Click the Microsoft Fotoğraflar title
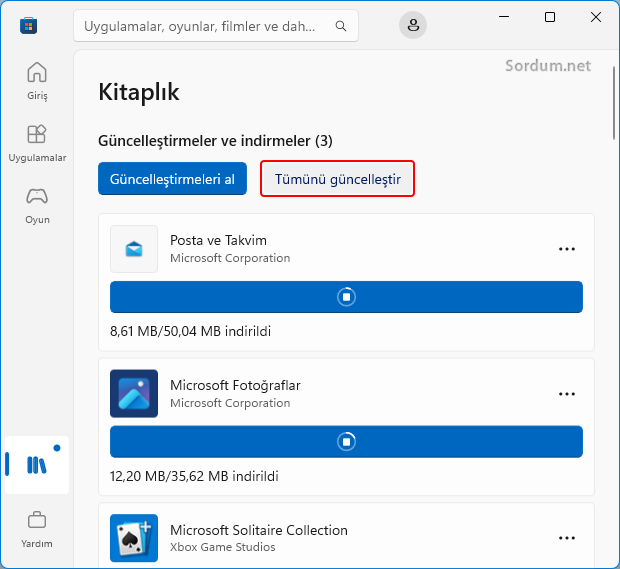 click(235, 385)
